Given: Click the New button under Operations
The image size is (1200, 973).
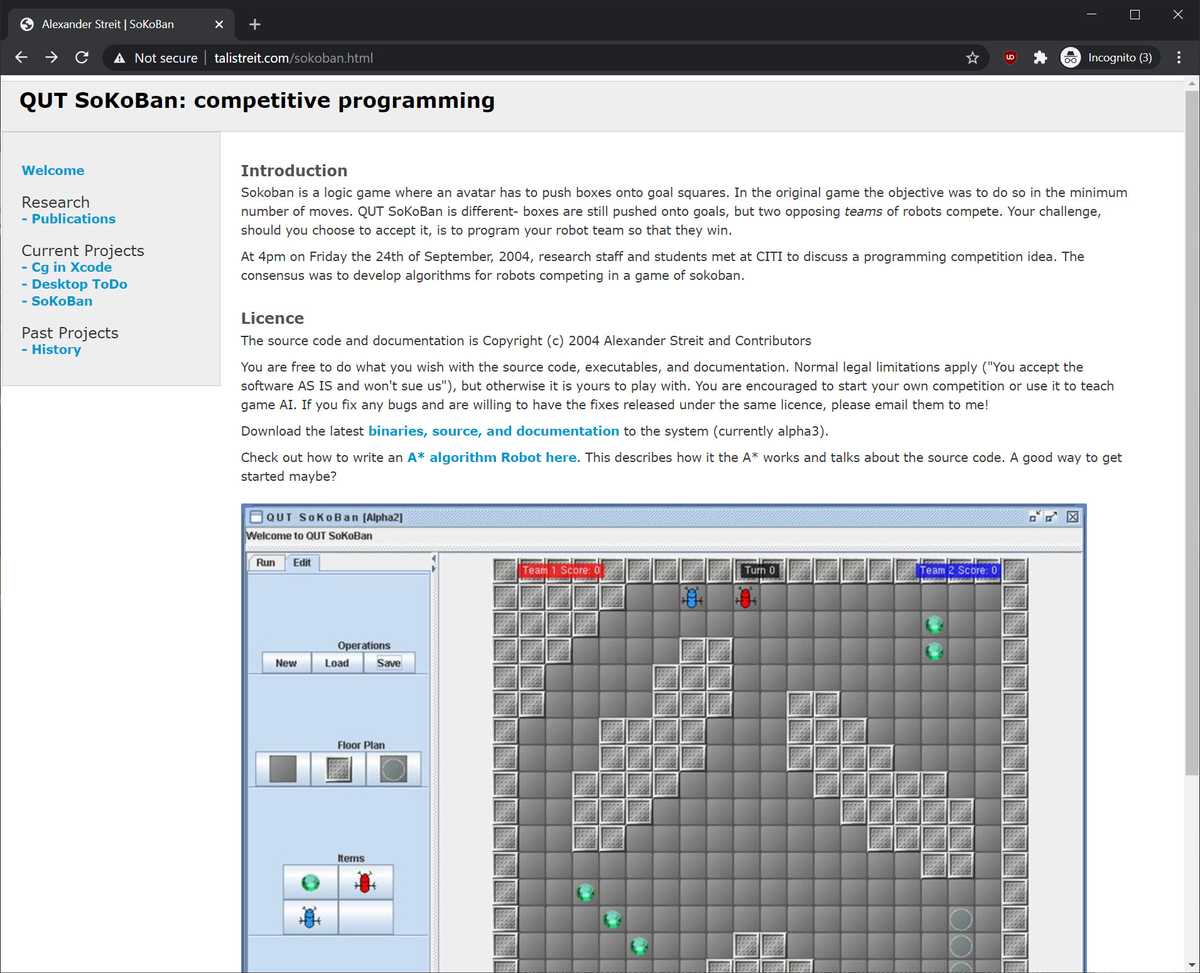Looking at the screenshot, I should (286, 663).
